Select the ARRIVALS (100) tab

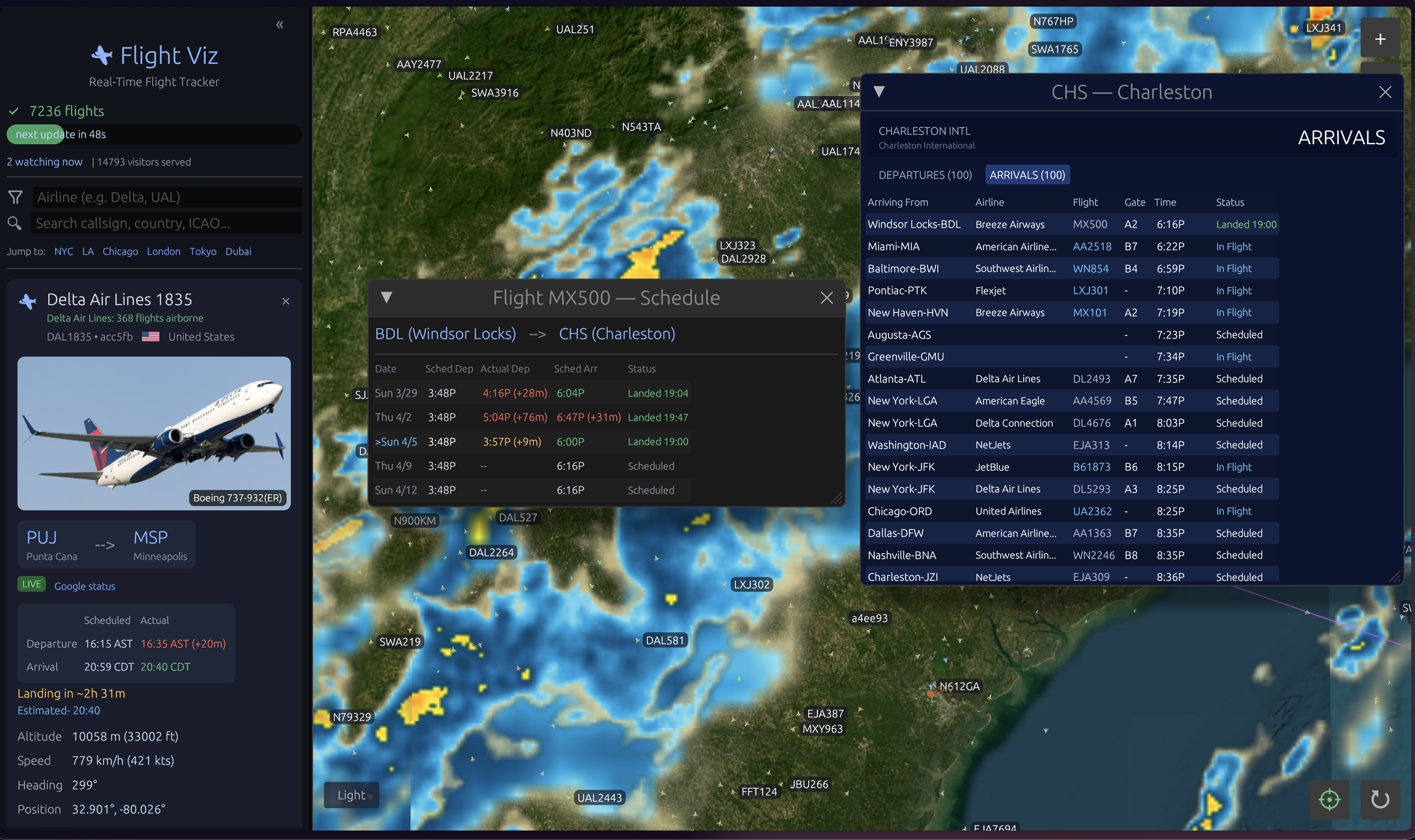coord(1027,175)
